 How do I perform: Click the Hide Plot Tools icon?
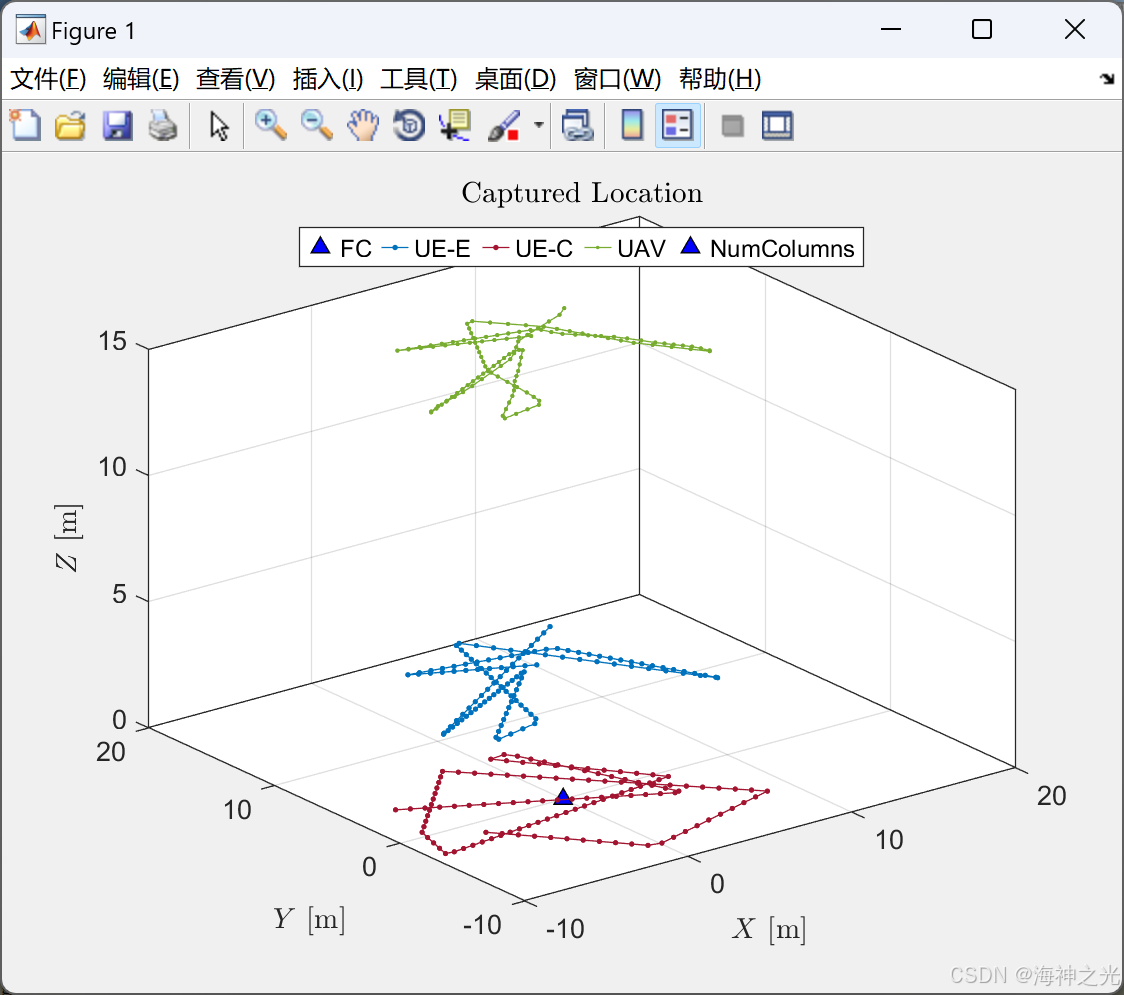click(x=732, y=126)
